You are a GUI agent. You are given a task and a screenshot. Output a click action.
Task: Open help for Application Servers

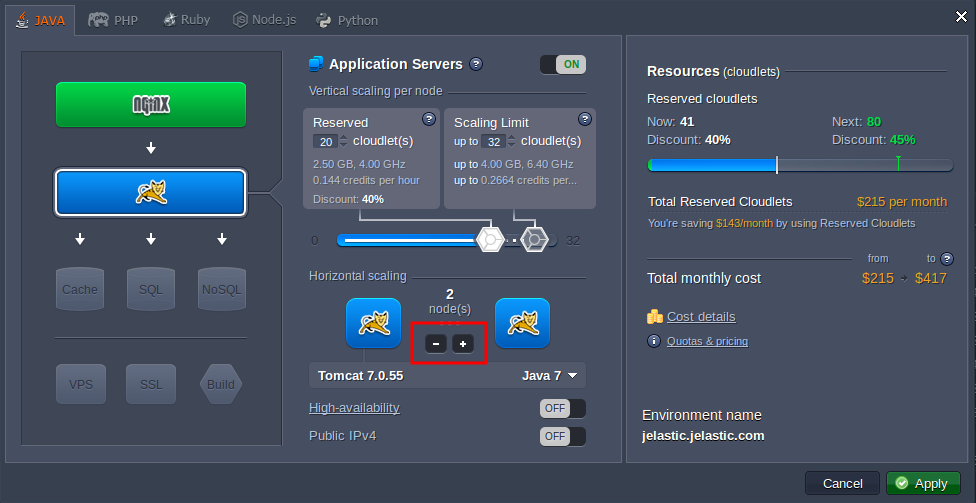[x=476, y=64]
